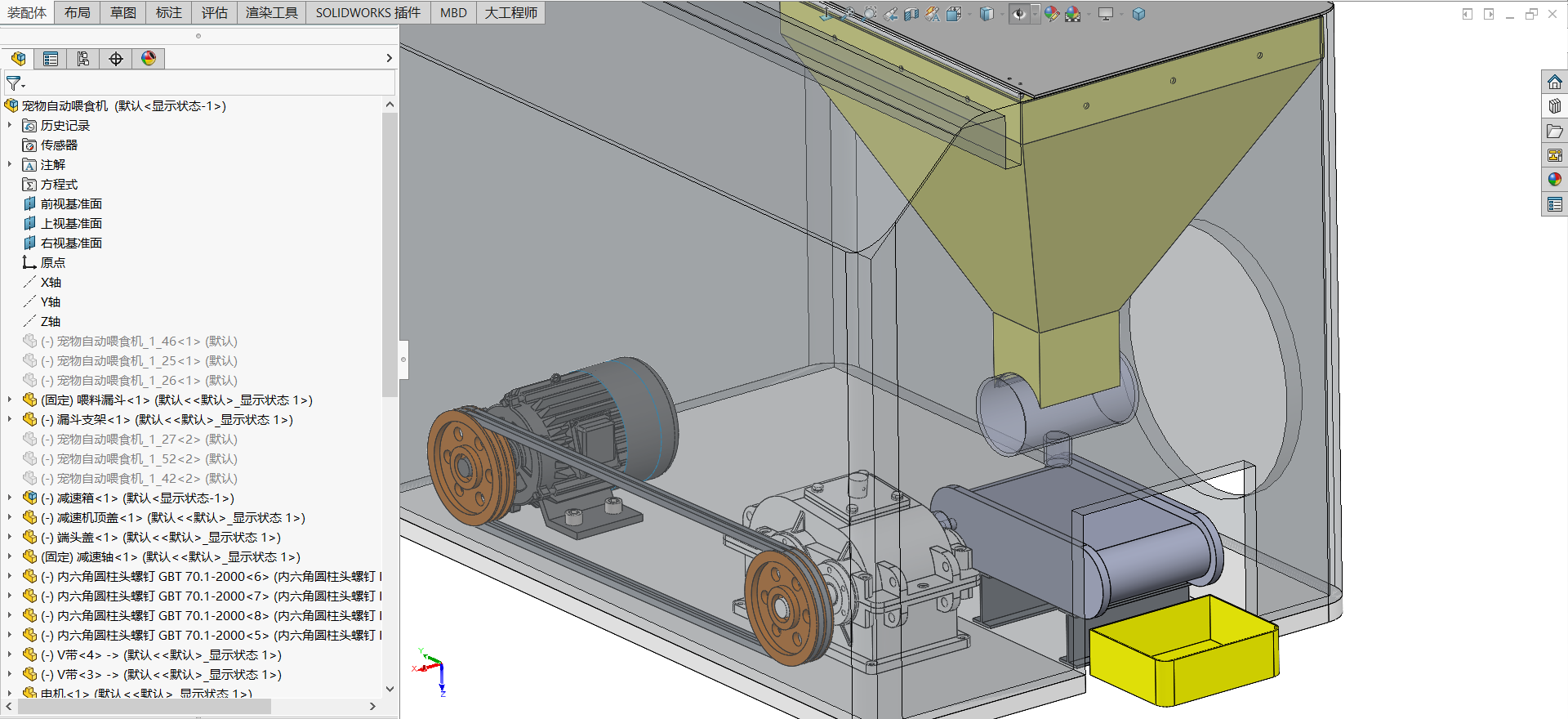This screenshot has height=719, width=1568.
Task: Click the Section View icon in view toolbar
Action: 911,14
